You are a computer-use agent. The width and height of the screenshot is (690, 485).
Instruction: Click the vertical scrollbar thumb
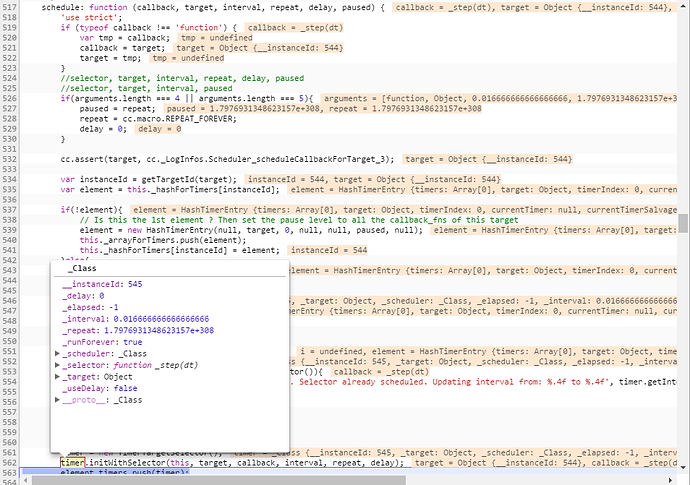pos(683,223)
